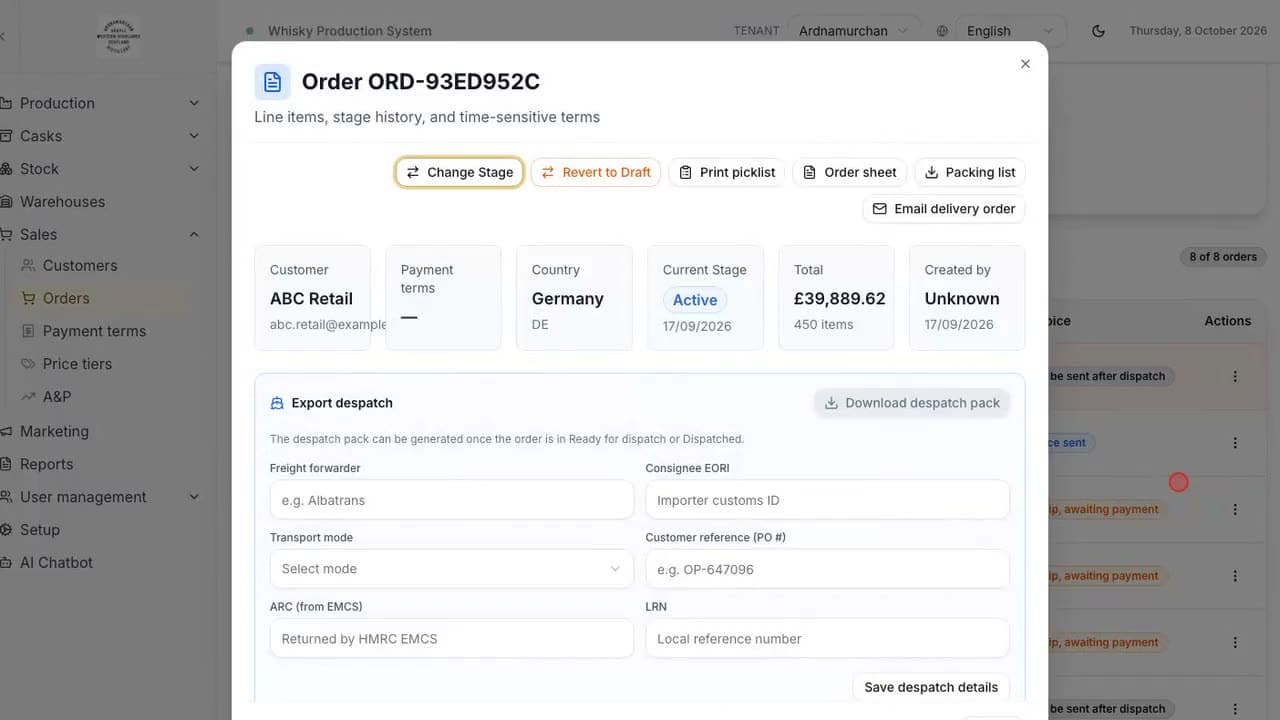
Task: Click the Print picklist clipboard icon
Action: pyautogui.click(x=685, y=172)
